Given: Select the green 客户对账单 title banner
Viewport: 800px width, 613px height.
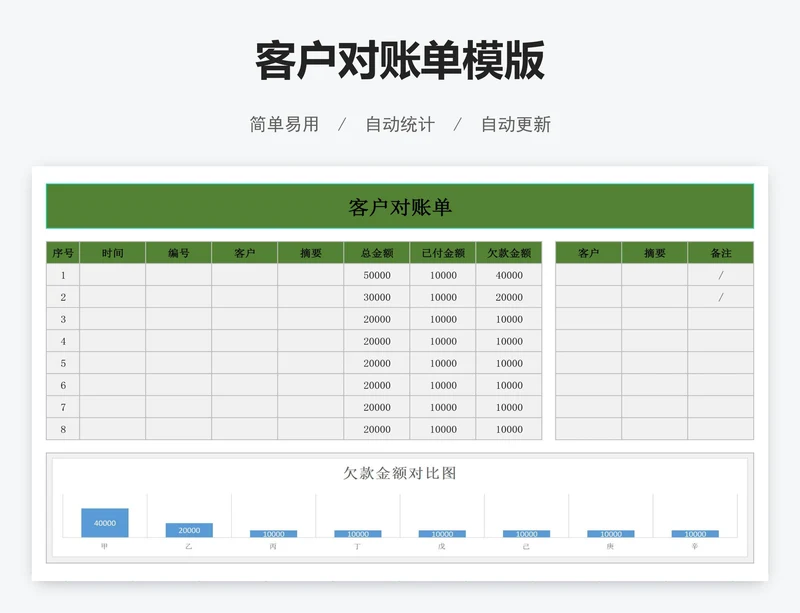Looking at the screenshot, I should pos(400,206).
